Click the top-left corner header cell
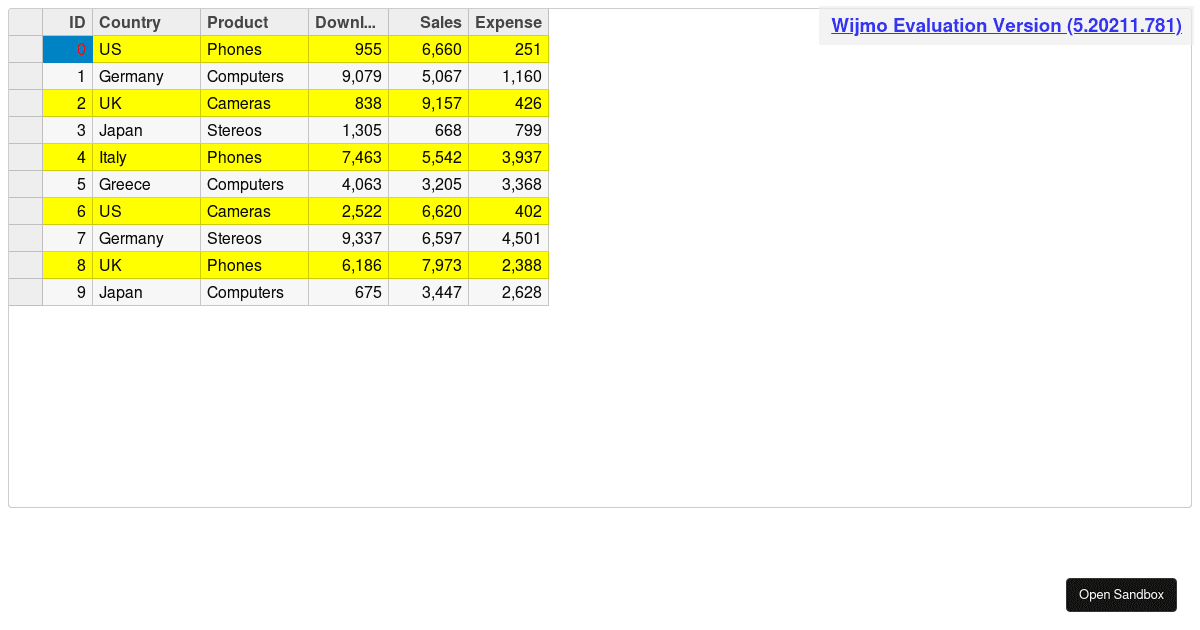This screenshot has height=630, width=1200. pos(25,22)
